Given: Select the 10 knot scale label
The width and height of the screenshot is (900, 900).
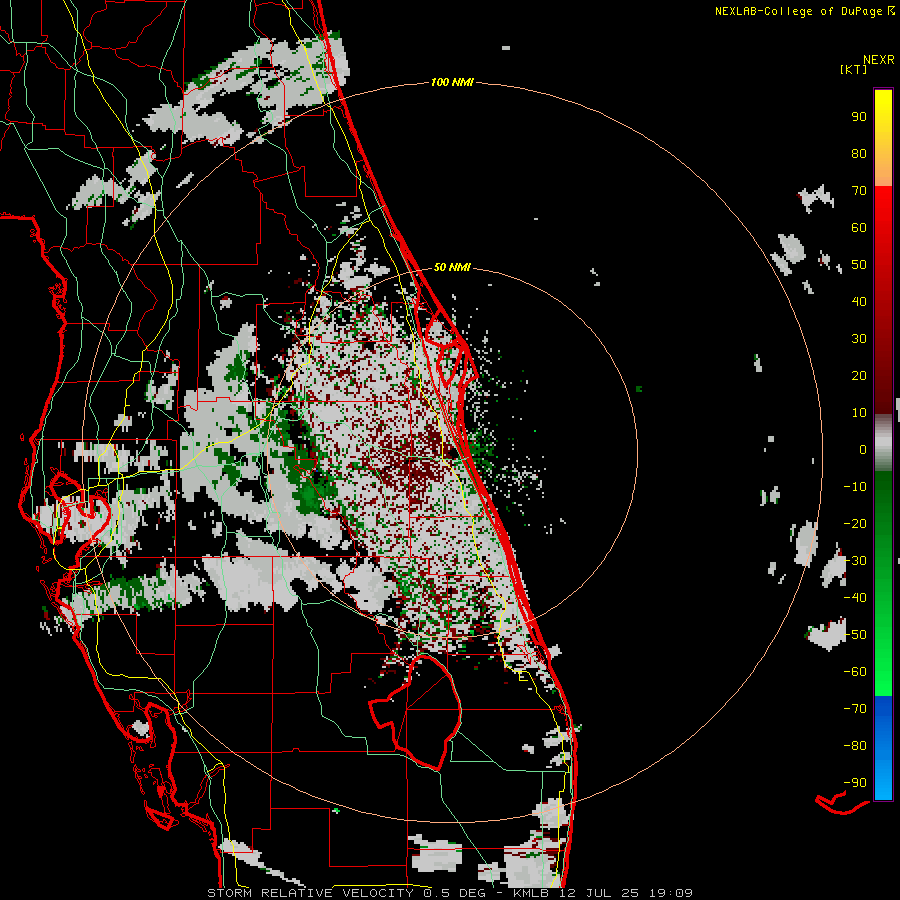Looking at the screenshot, I should [859, 413].
